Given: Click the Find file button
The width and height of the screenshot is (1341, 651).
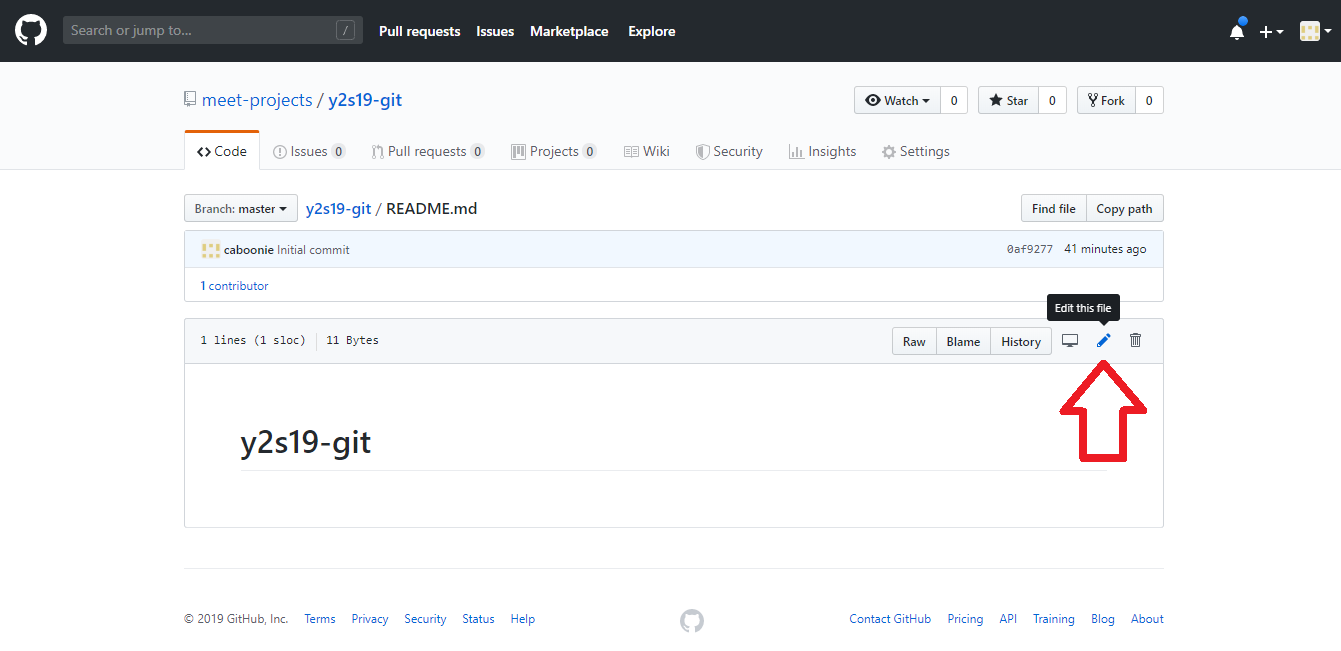Looking at the screenshot, I should pyautogui.click(x=1053, y=209).
